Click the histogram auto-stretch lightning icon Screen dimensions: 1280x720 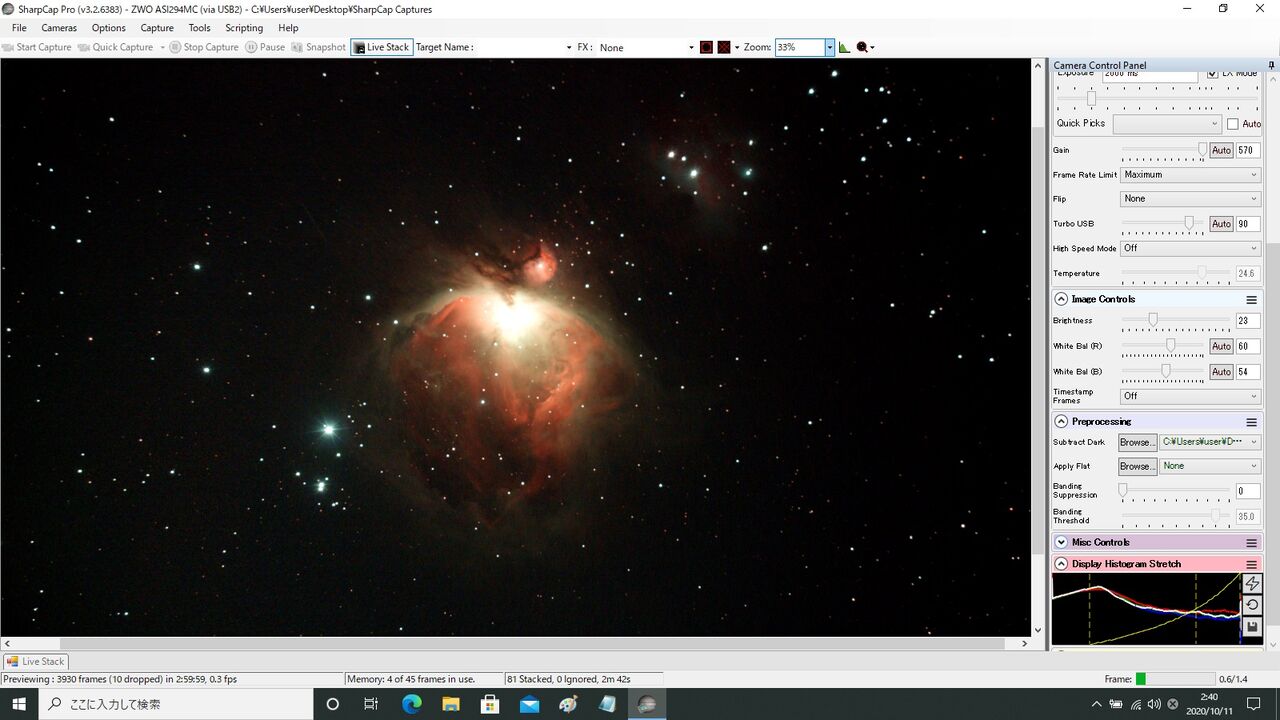(x=1252, y=584)
